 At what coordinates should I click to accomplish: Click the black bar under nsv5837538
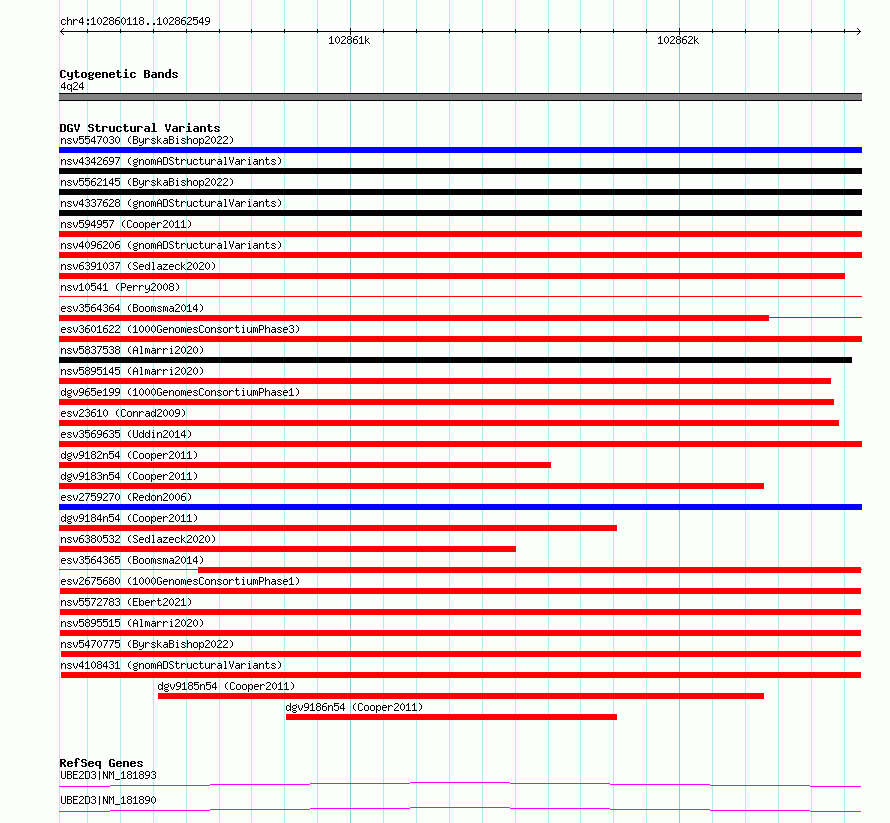[x=455, y=360]
